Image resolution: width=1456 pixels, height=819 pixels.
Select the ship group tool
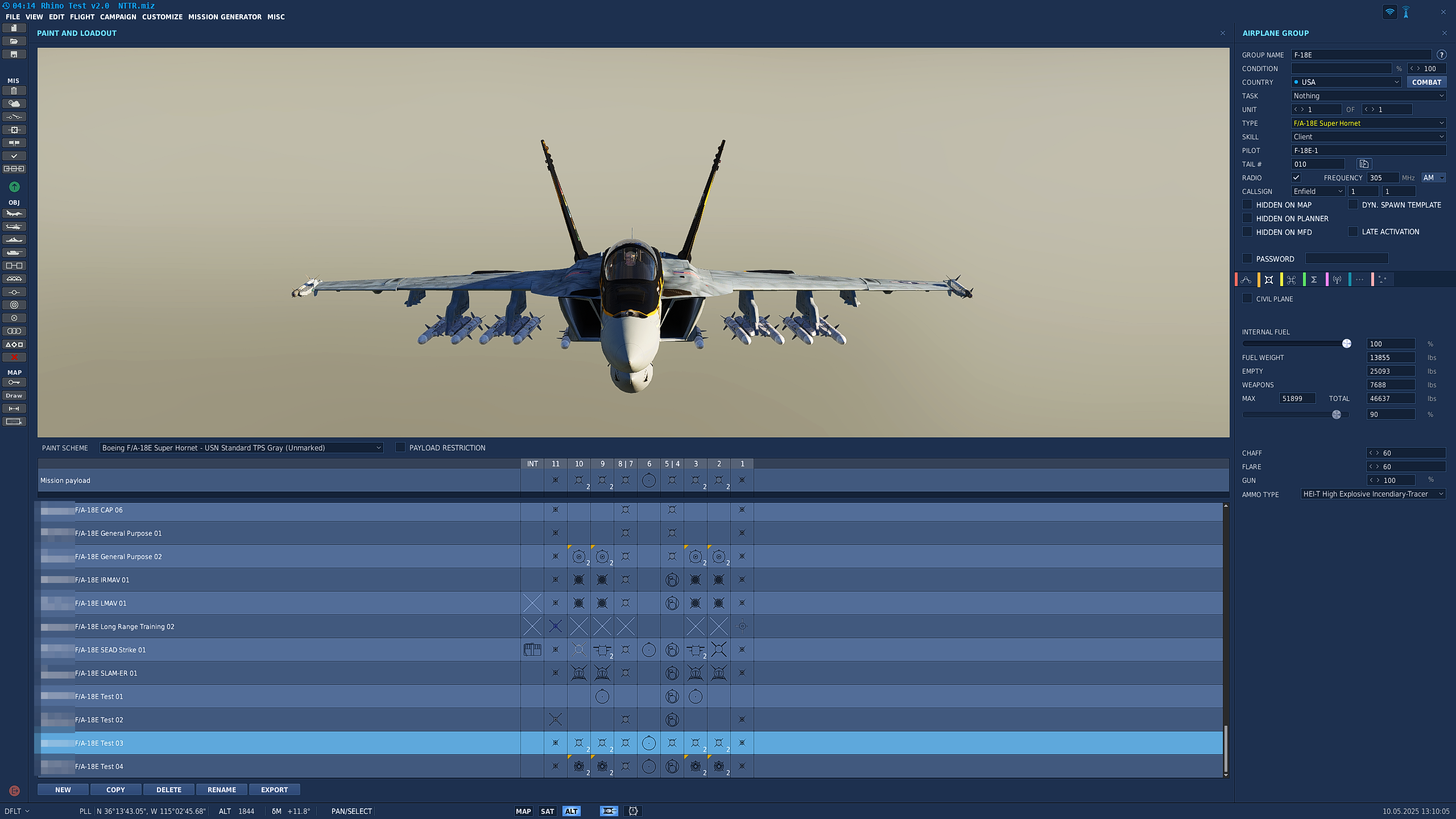[14, 240]
